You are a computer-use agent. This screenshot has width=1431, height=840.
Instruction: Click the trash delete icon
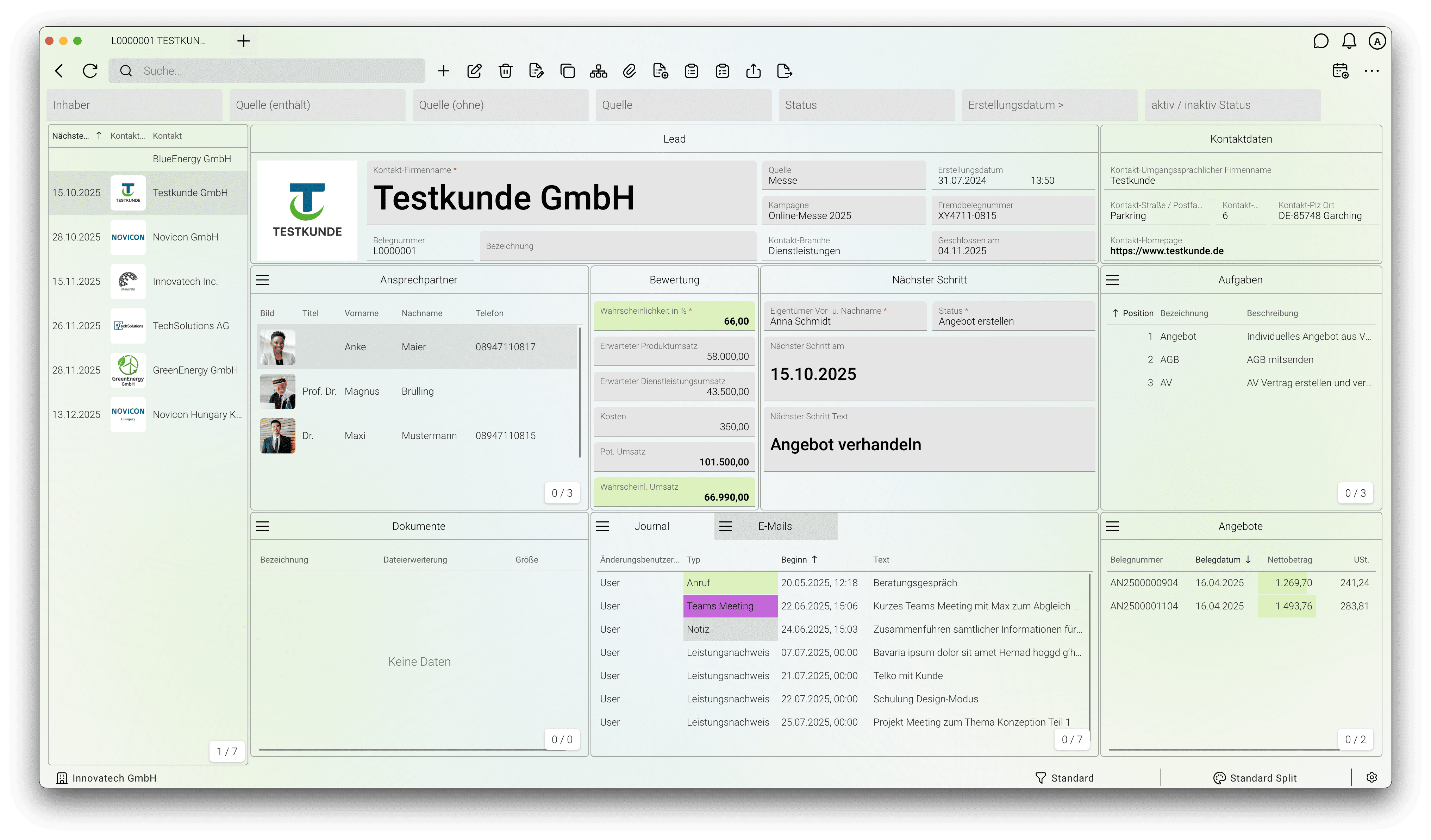[505, 71]
